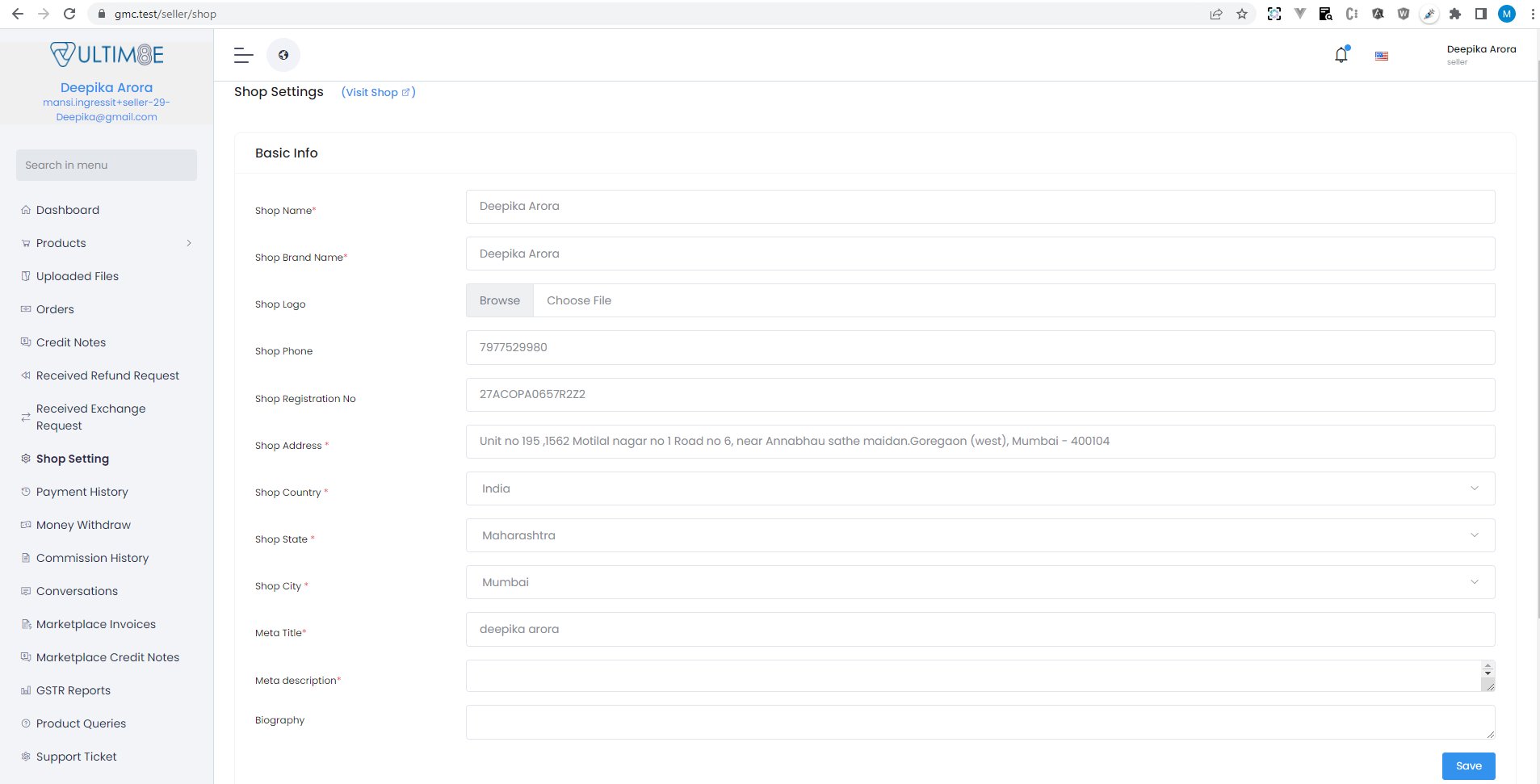Screen dimensions: 1540x784
Task: Go to Orders in sidebar
Action: point(55,309)
